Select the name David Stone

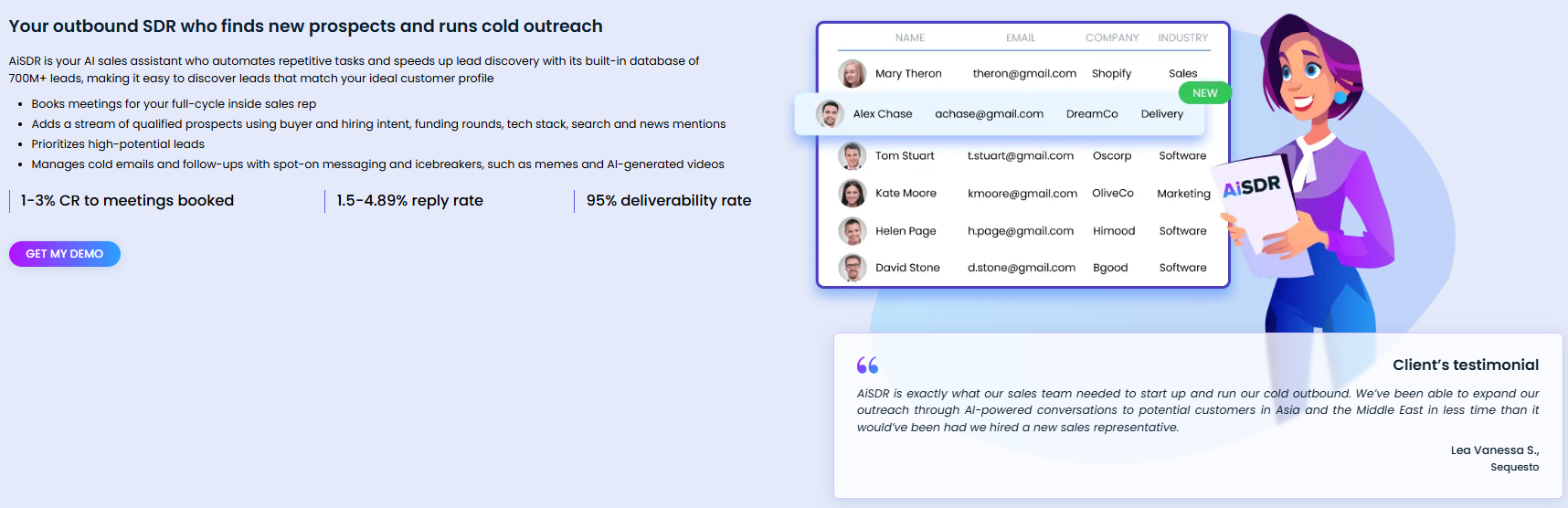coord(907,268)
